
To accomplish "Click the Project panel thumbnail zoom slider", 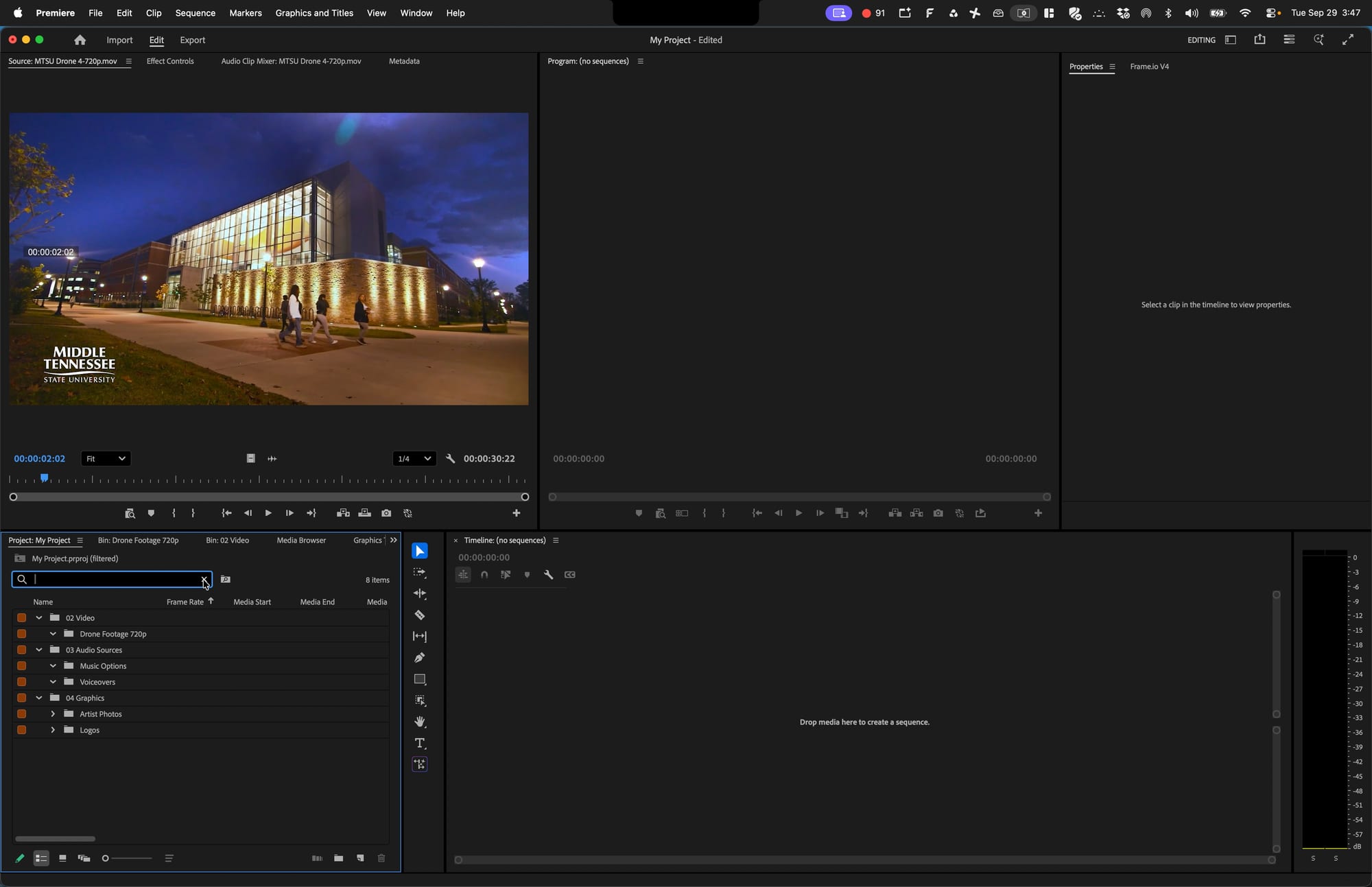I will (x=127, y=858).
